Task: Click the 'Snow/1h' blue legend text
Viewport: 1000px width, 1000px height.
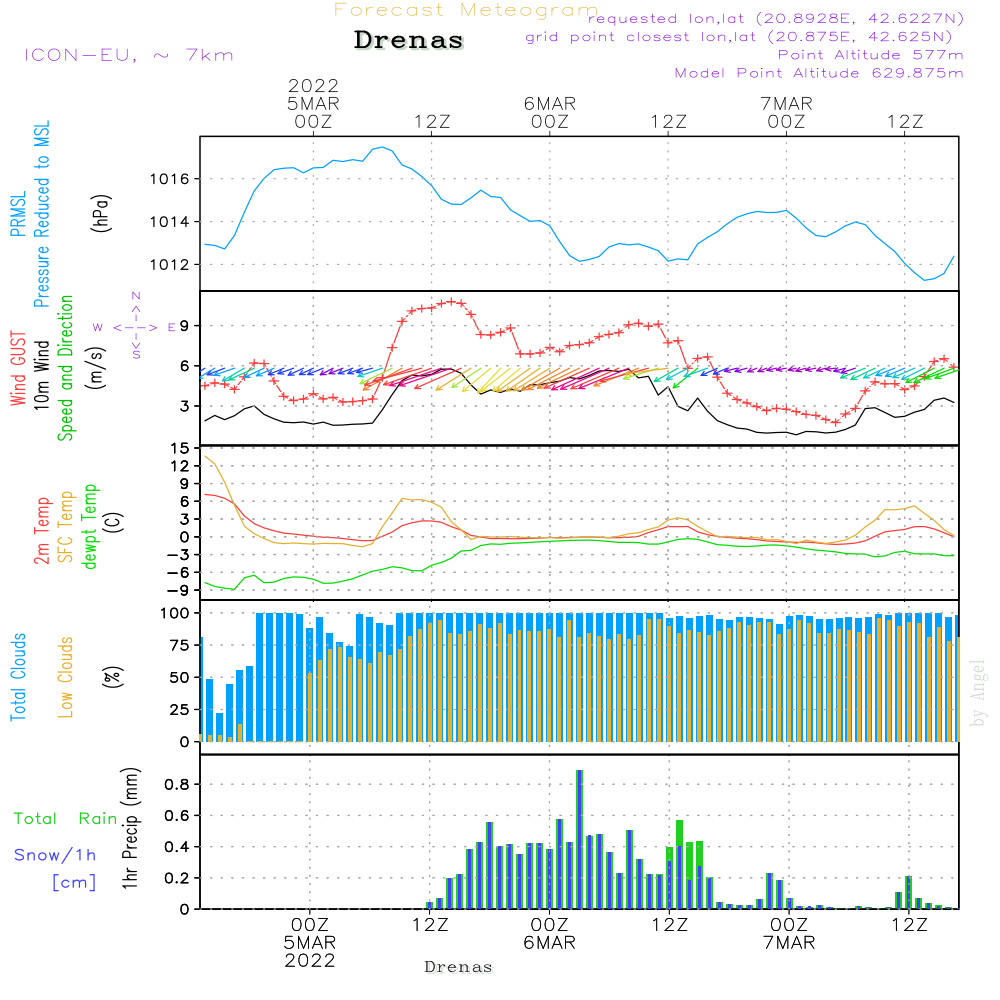Action: click(x=55, y=855)
